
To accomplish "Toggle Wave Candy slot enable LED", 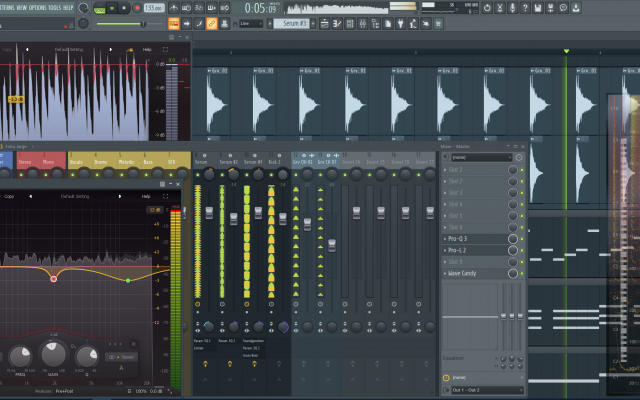I will point(522,273).
